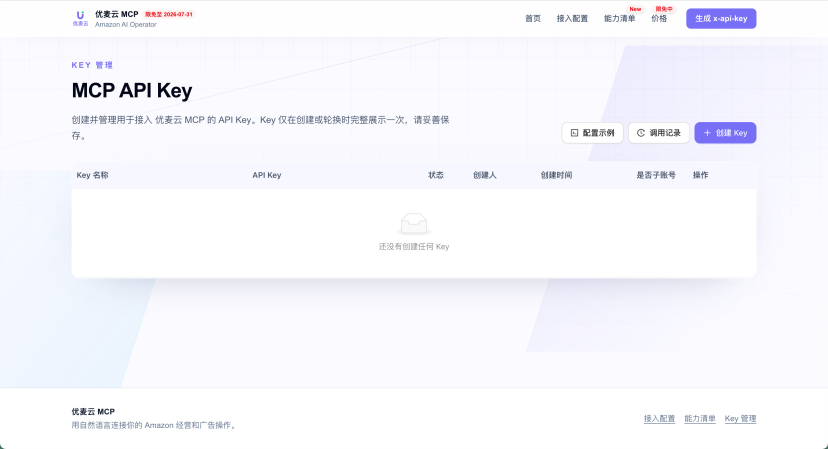Click the empty inbox icon in the table

click(x=414, y=224)
